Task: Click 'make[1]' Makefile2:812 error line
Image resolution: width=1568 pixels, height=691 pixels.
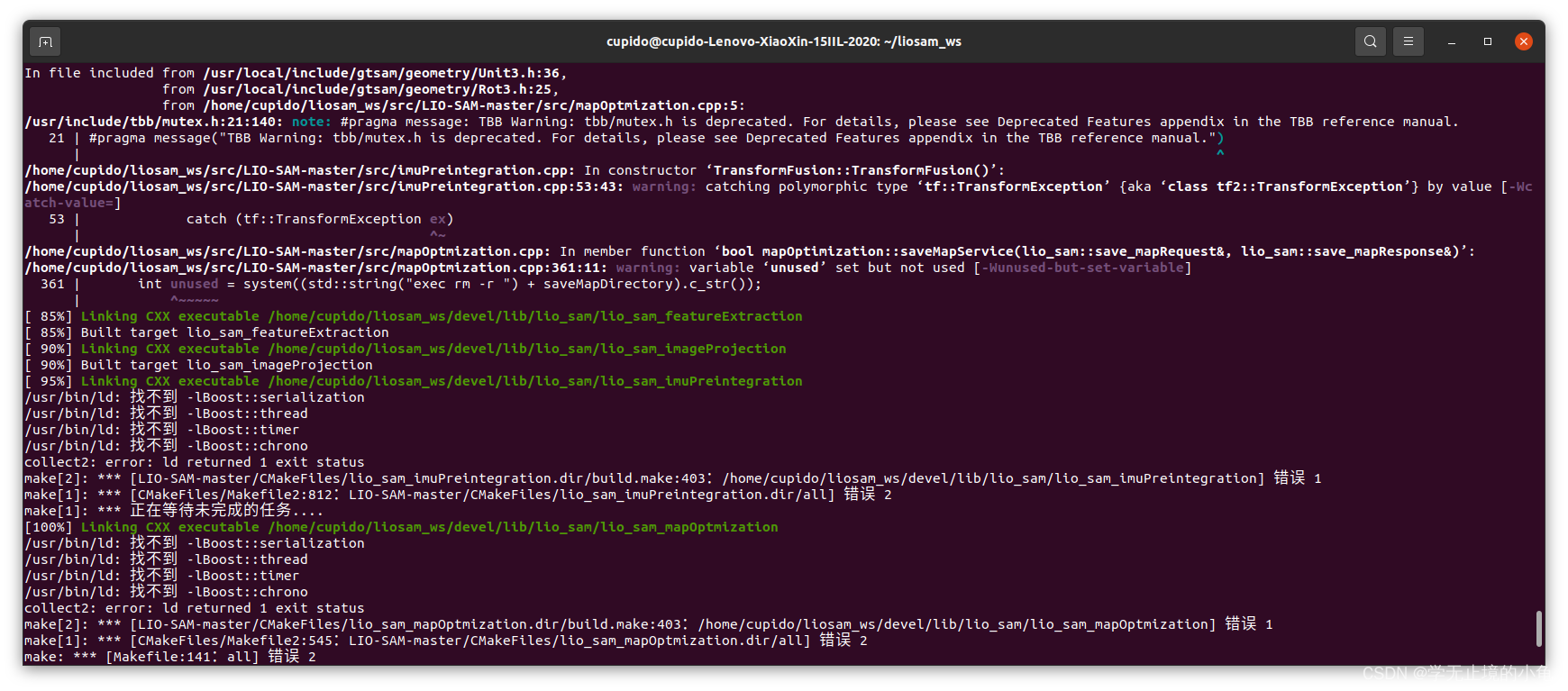Action: click(x=458, y=495)
